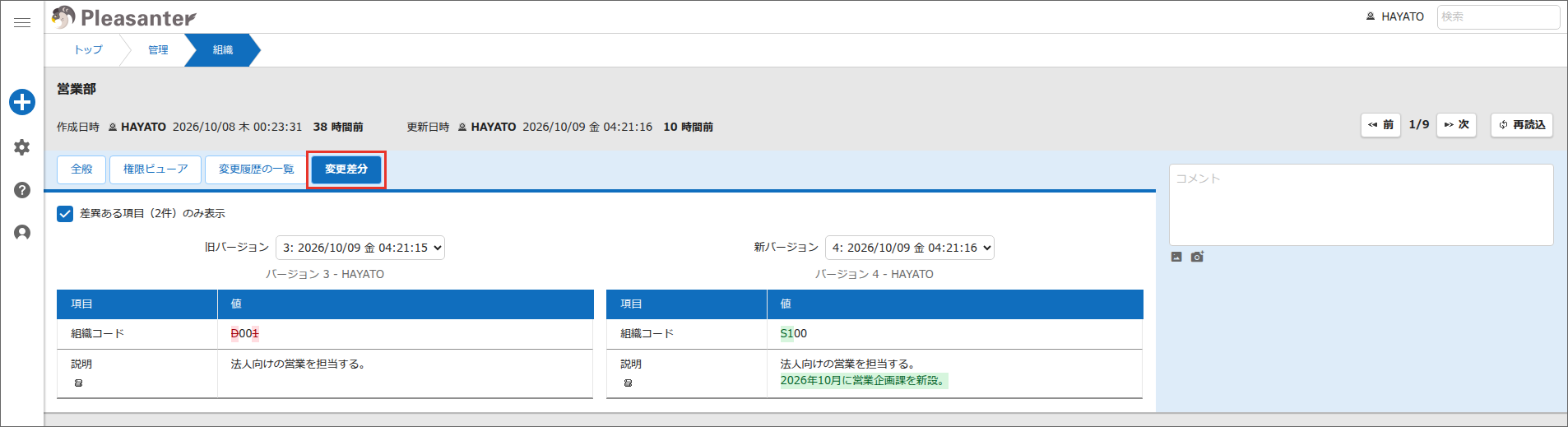Image resolution: width=1568 pixels, height=427 pixels.
Task: Open the question mark help icon
Action: pos(22,190)
